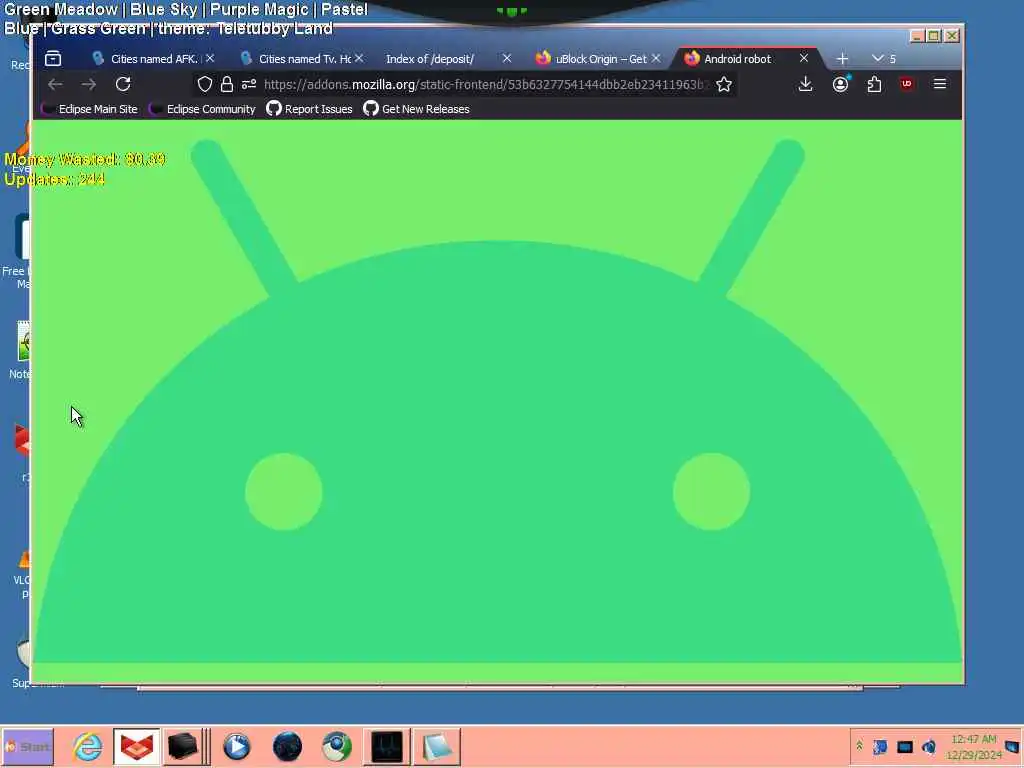Open the Report Issues bookmark
Screen dimensions: 1024x768
click(x=310, y=109)
